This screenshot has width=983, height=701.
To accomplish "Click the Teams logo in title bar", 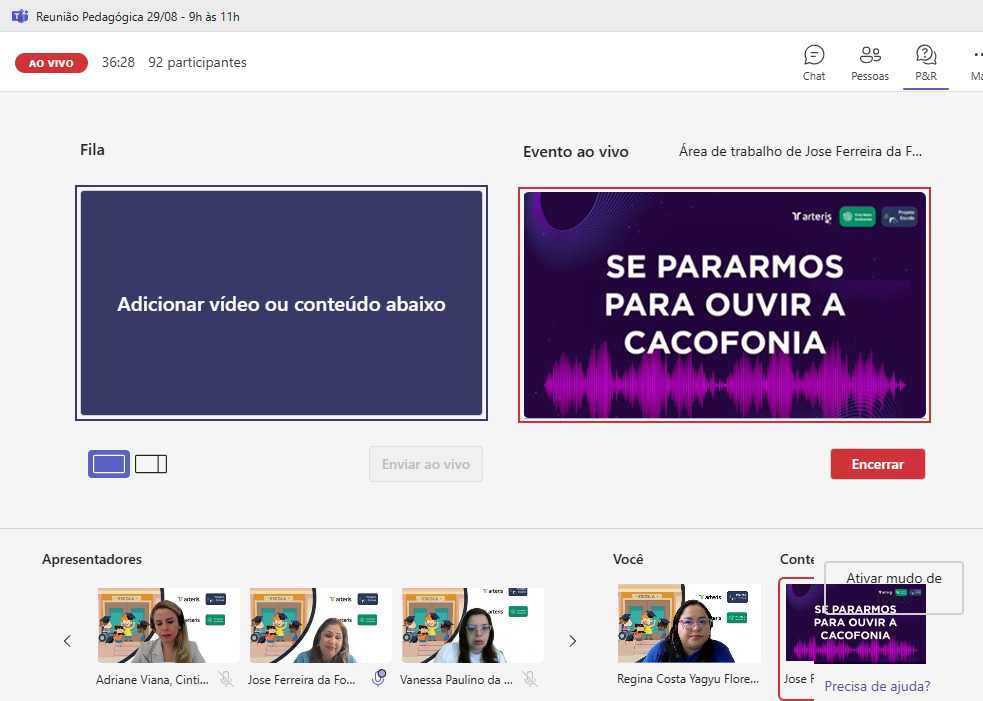I will pyautogui.click(x=18, y=16).
